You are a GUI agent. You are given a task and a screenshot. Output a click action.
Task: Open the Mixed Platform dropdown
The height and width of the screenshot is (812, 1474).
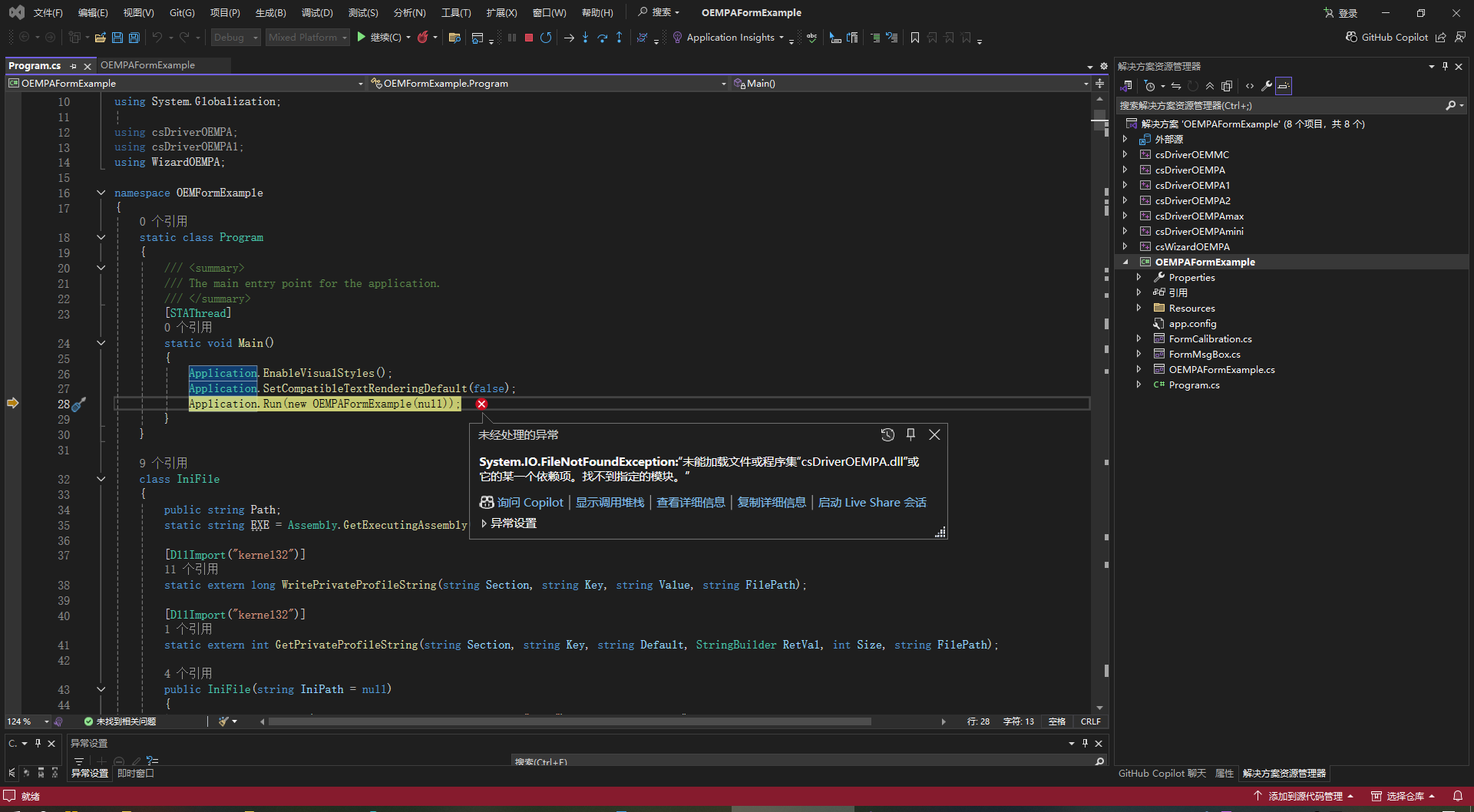pyautogui.click(x=308, y=37)
